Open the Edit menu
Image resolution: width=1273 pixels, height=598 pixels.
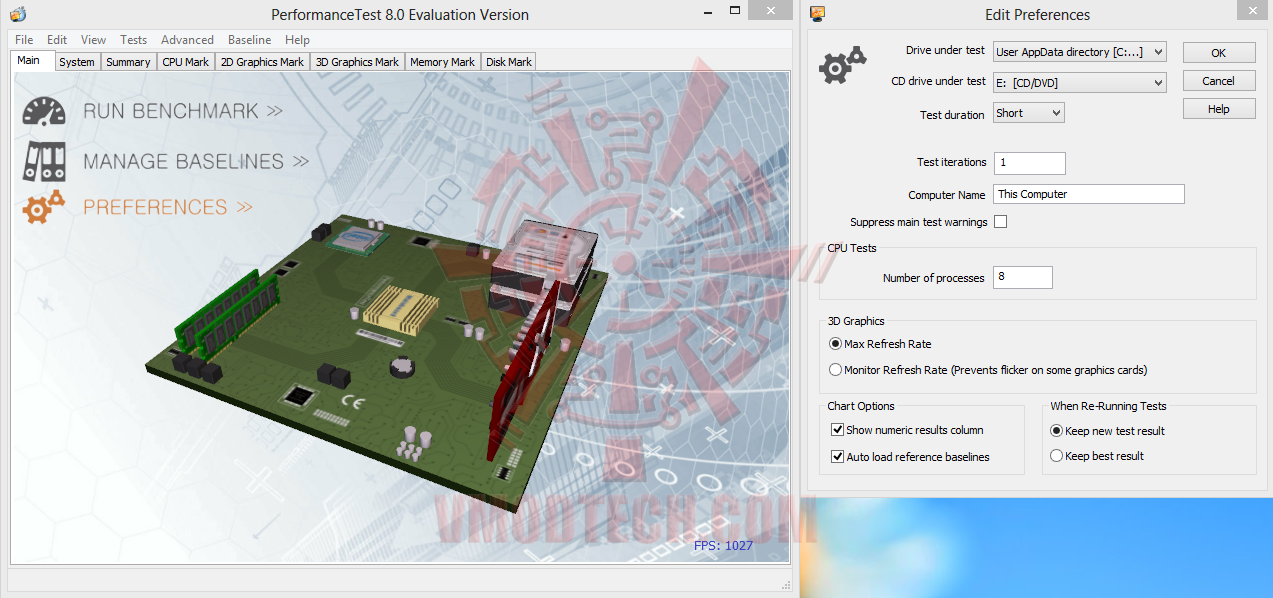pos(57,40)
